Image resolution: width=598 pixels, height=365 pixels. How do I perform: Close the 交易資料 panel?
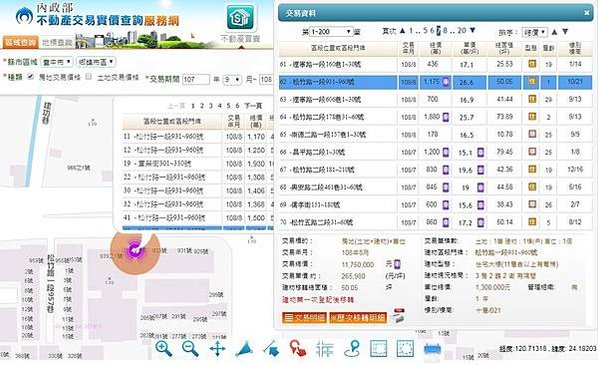click(x=587, y=13)
